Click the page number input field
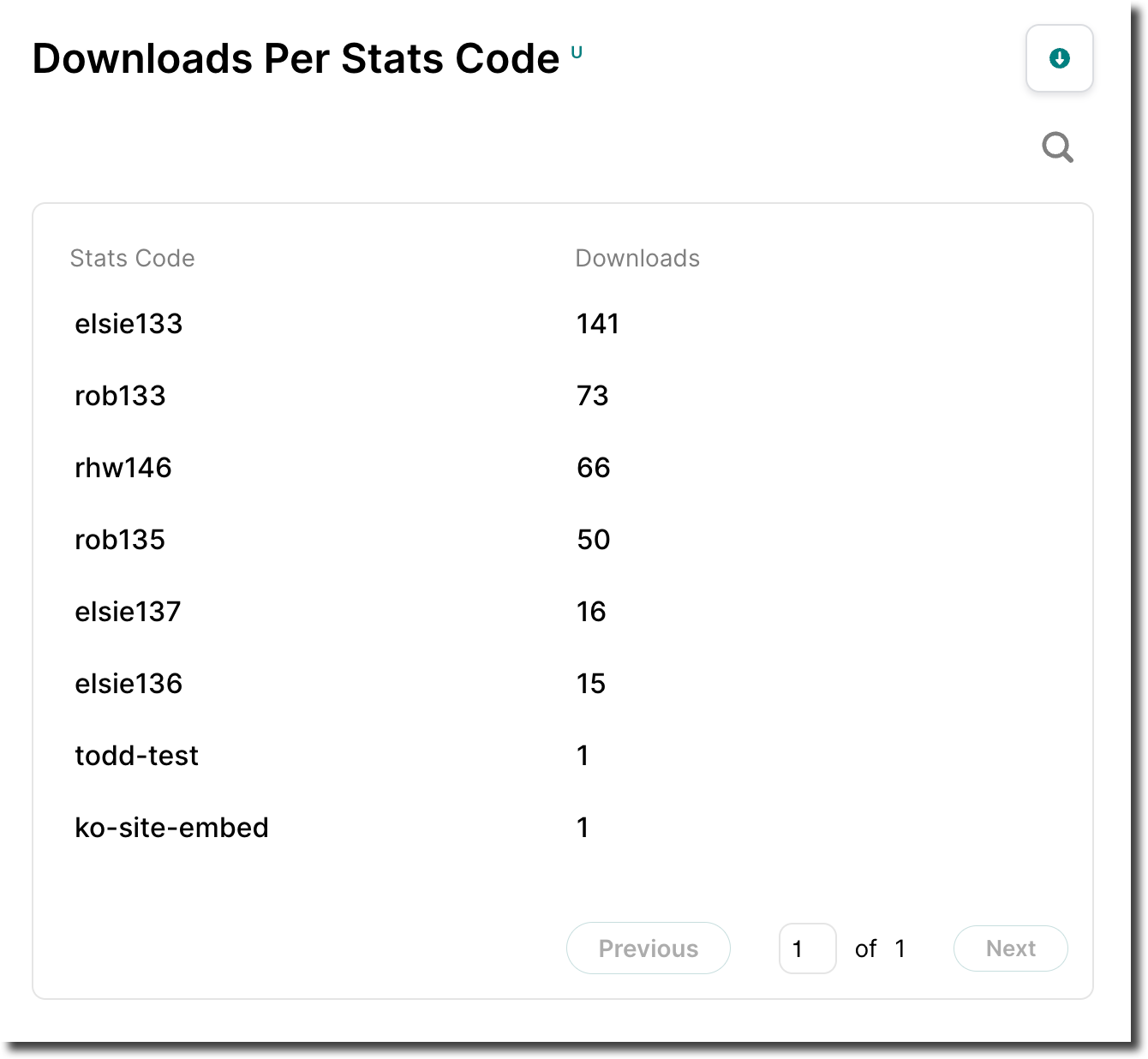The width and height of the screenshot is (1148, 1059). pyautogui.click(x=807, y=948)
